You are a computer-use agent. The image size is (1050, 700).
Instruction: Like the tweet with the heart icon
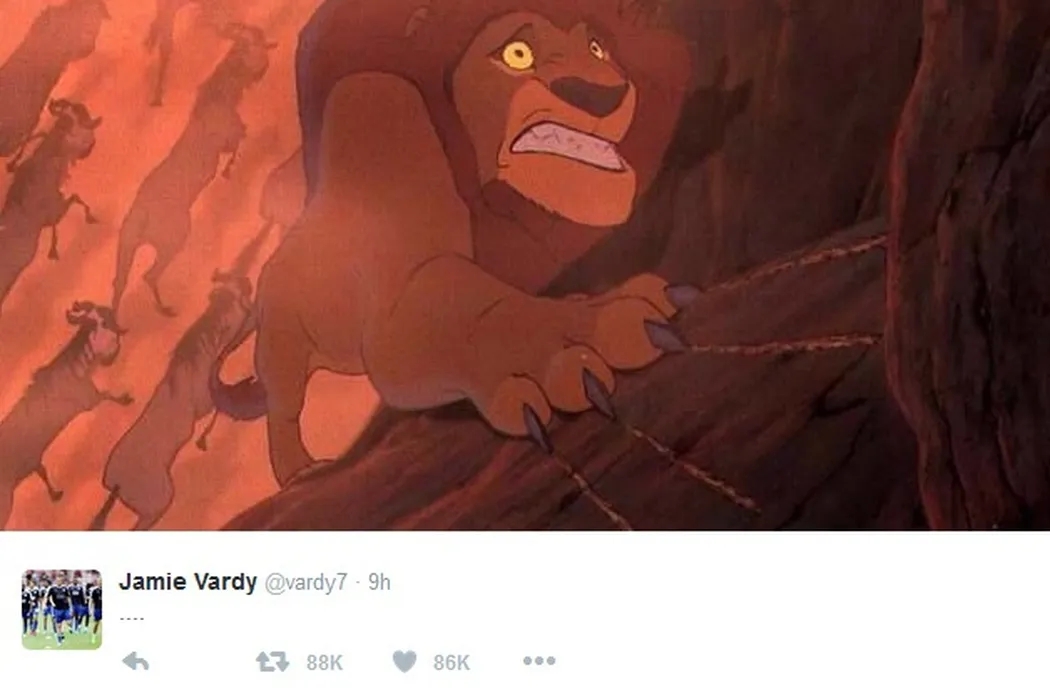(x=404, y=662)
